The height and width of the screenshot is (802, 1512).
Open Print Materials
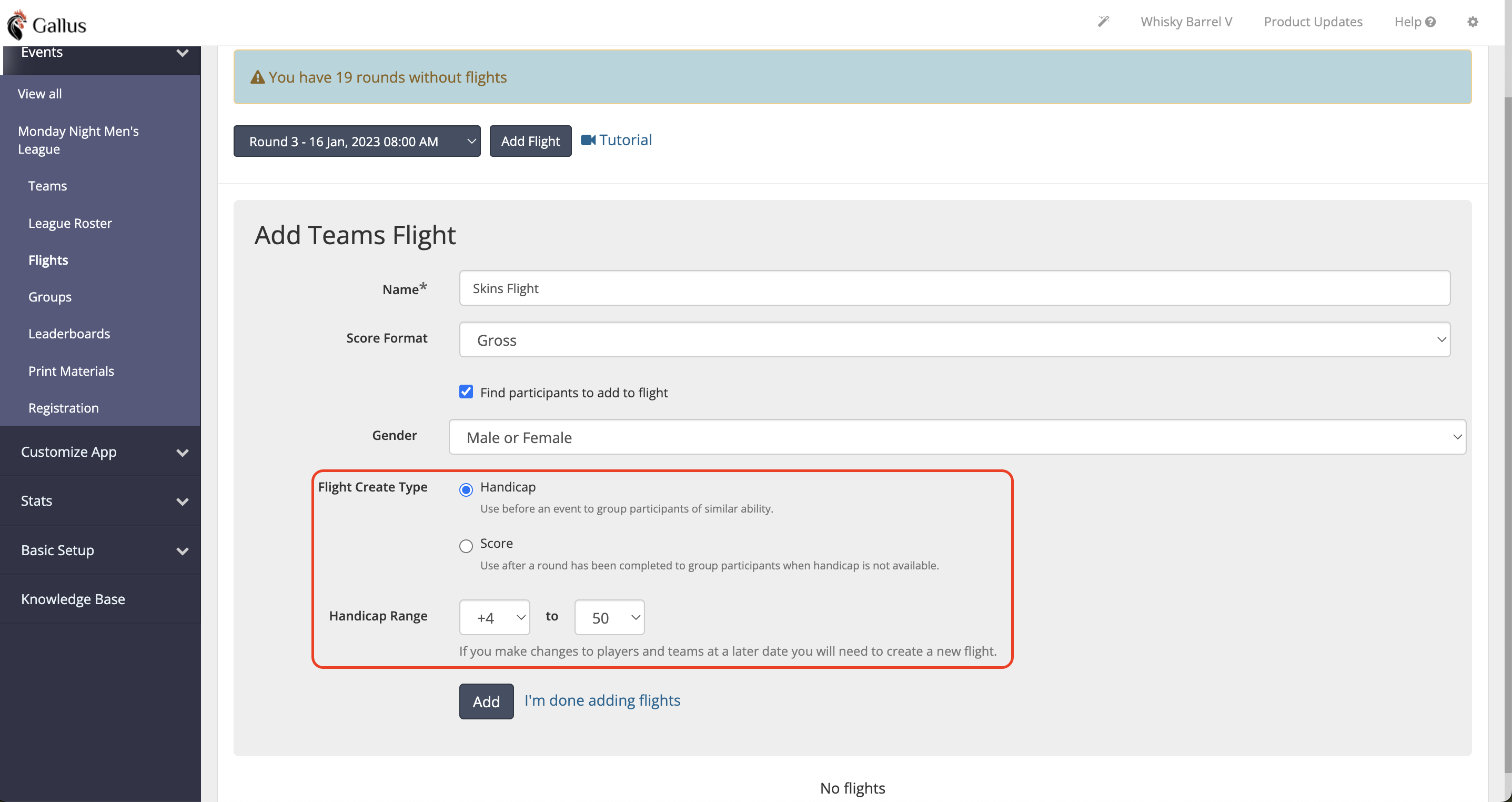(x=71, y=370)
